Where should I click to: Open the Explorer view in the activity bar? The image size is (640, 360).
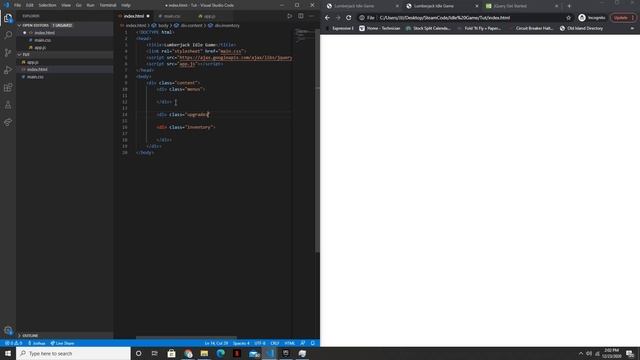(8, 18)
